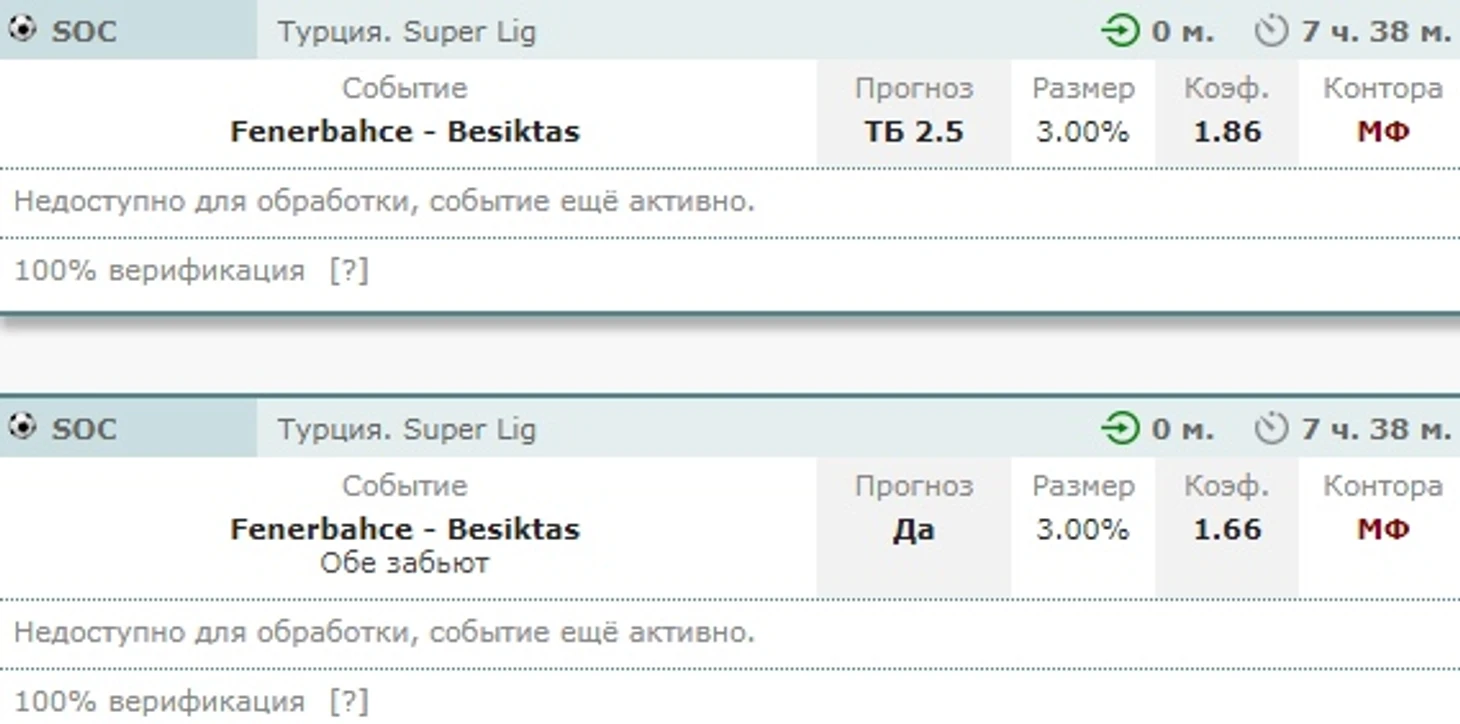Select SOC sport label in the bottom card

(x=84, y=429)
